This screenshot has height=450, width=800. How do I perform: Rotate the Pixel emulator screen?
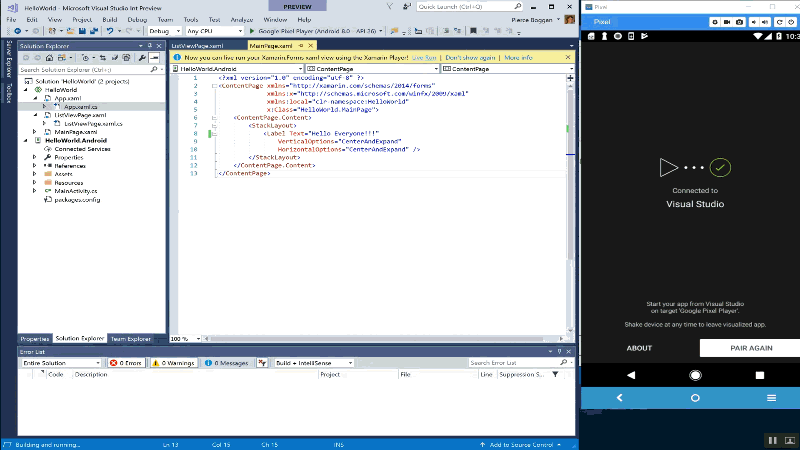click(780, 22)
